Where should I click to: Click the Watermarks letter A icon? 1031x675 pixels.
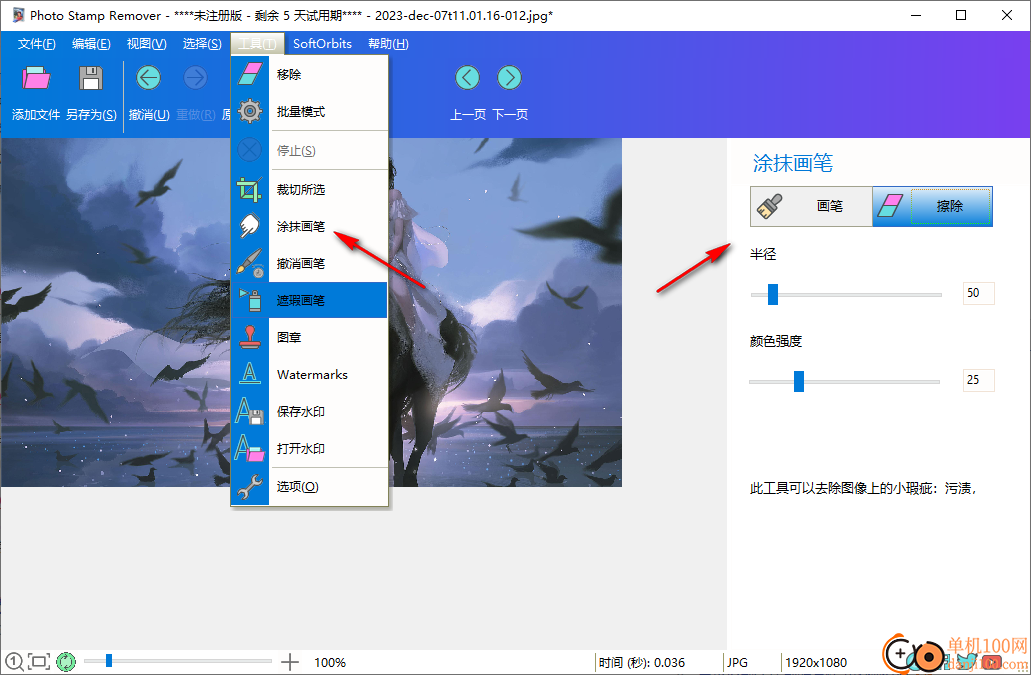click(x=250, y=374)
